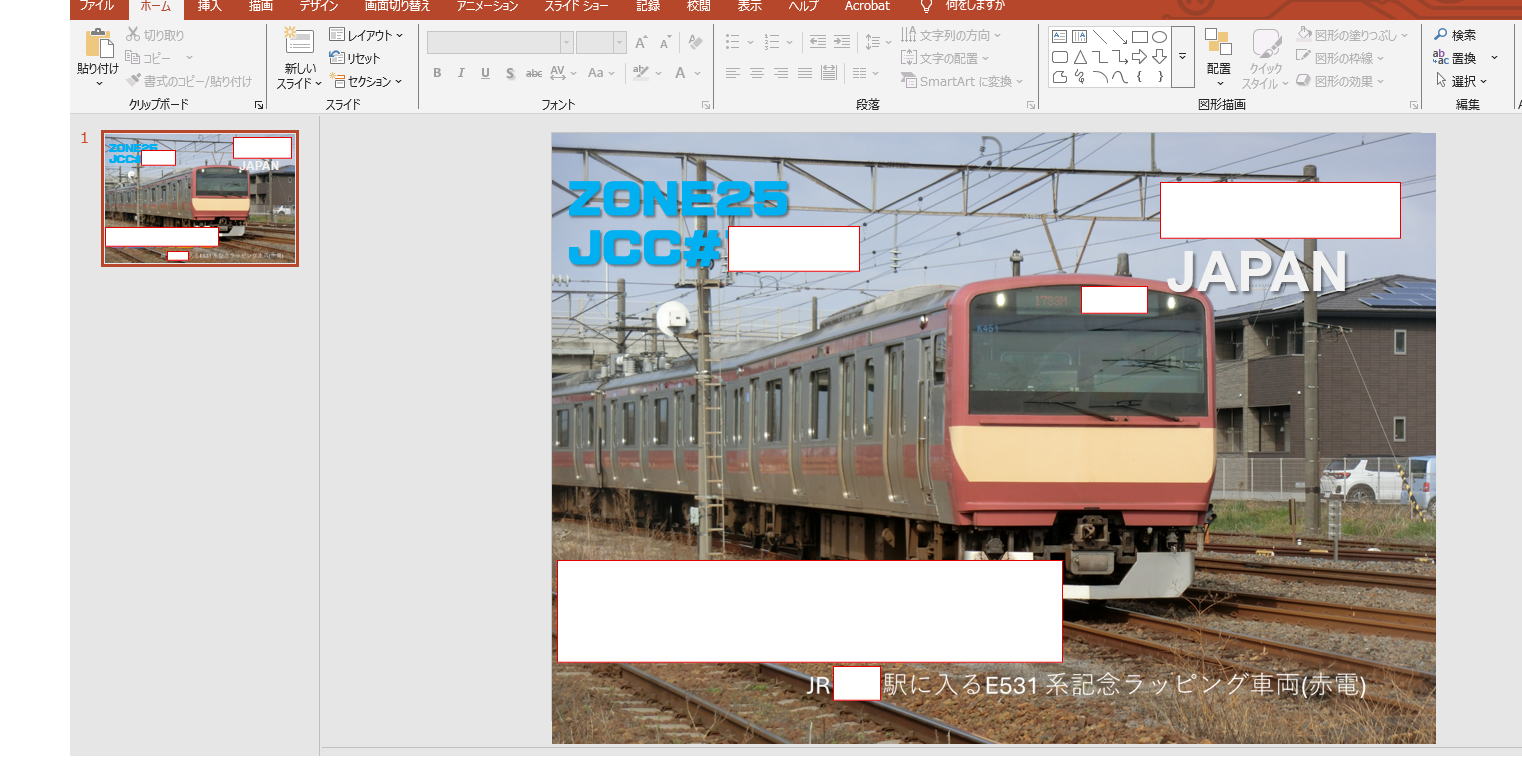Select the arrow line shape

(x=1120, y=37)
